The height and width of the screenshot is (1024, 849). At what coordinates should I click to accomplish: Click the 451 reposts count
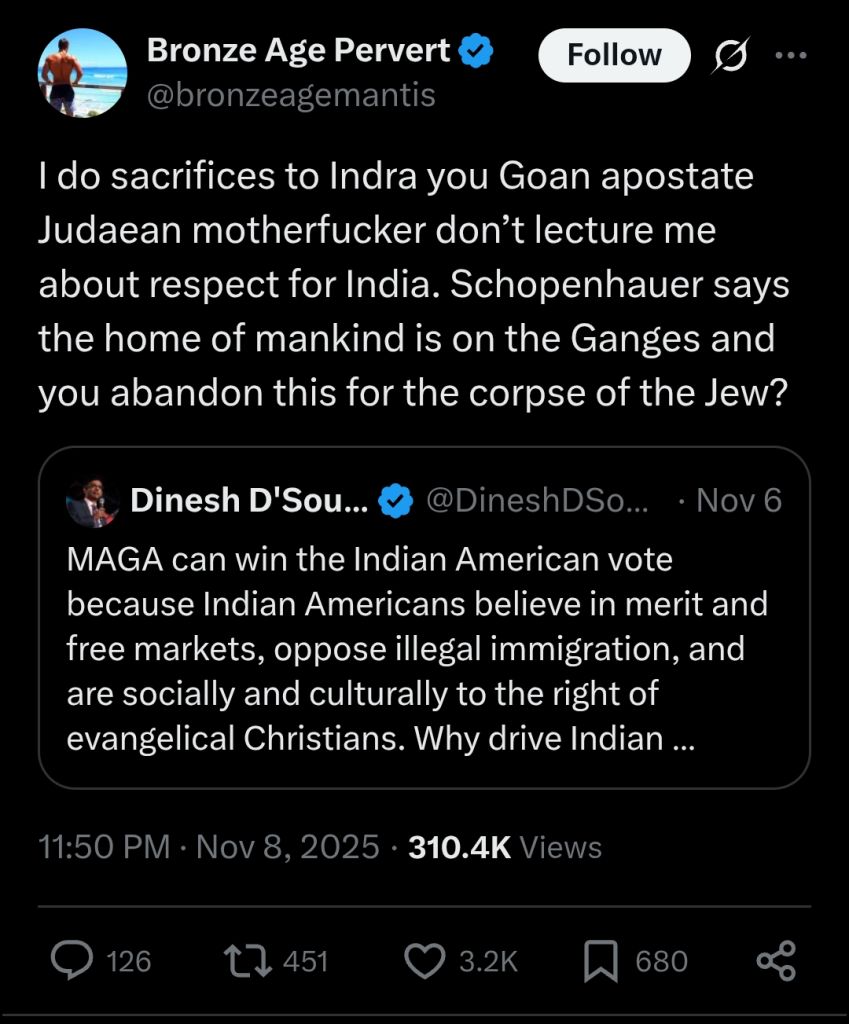[305, 961]
